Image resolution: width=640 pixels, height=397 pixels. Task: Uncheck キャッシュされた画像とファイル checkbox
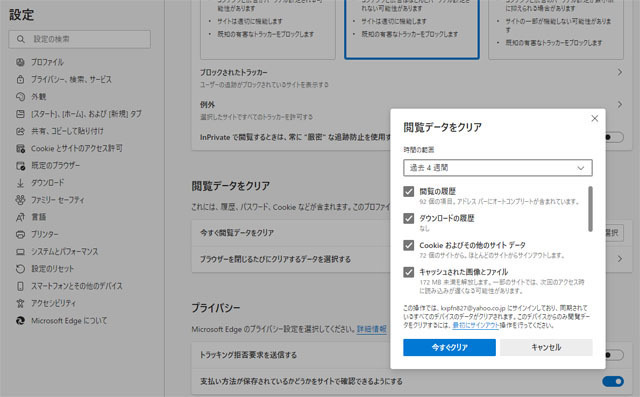click(x=409, y=272)
